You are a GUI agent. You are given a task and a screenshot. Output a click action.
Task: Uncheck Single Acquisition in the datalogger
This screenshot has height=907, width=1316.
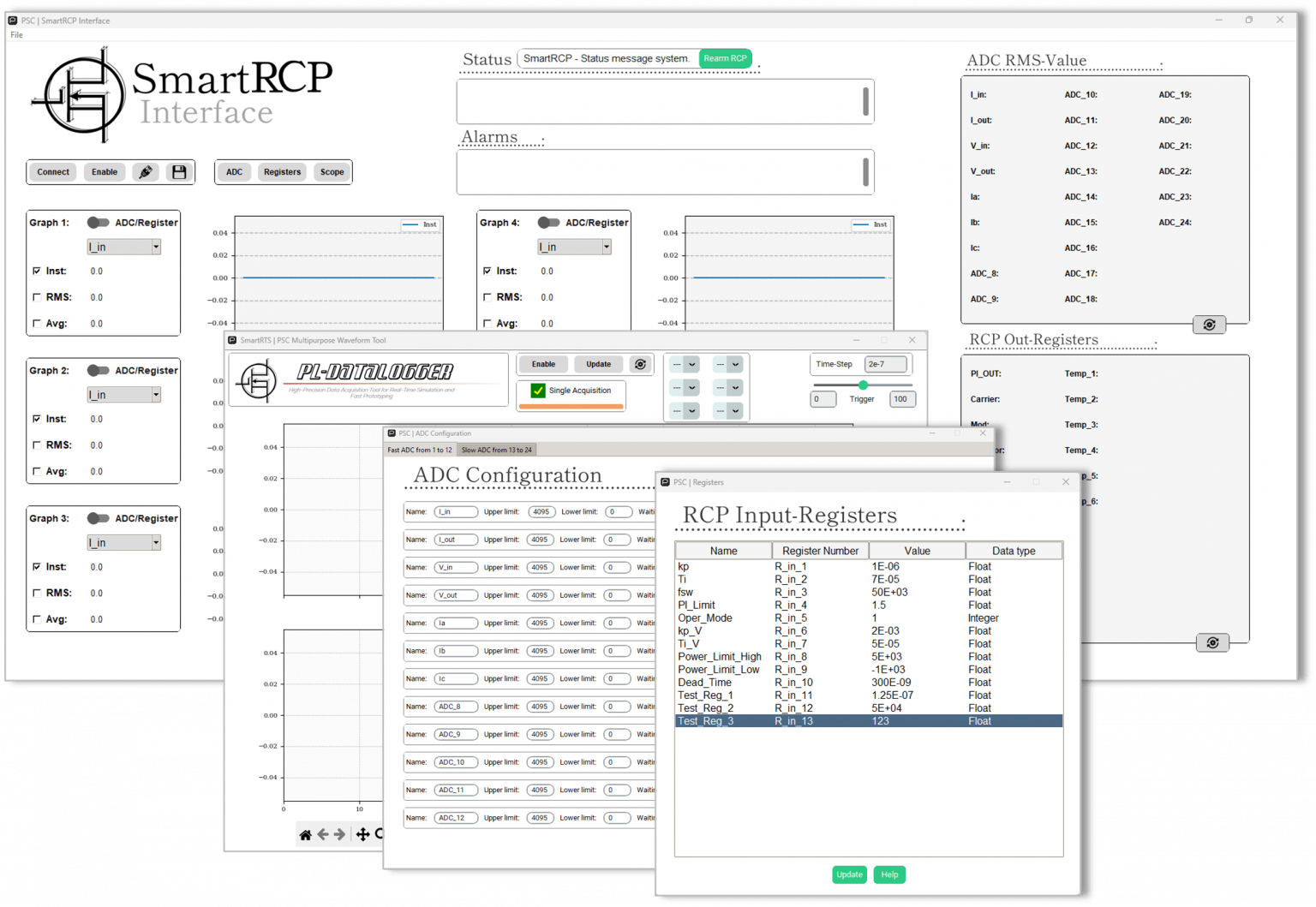pyautogui.click(x=536, y=391)
